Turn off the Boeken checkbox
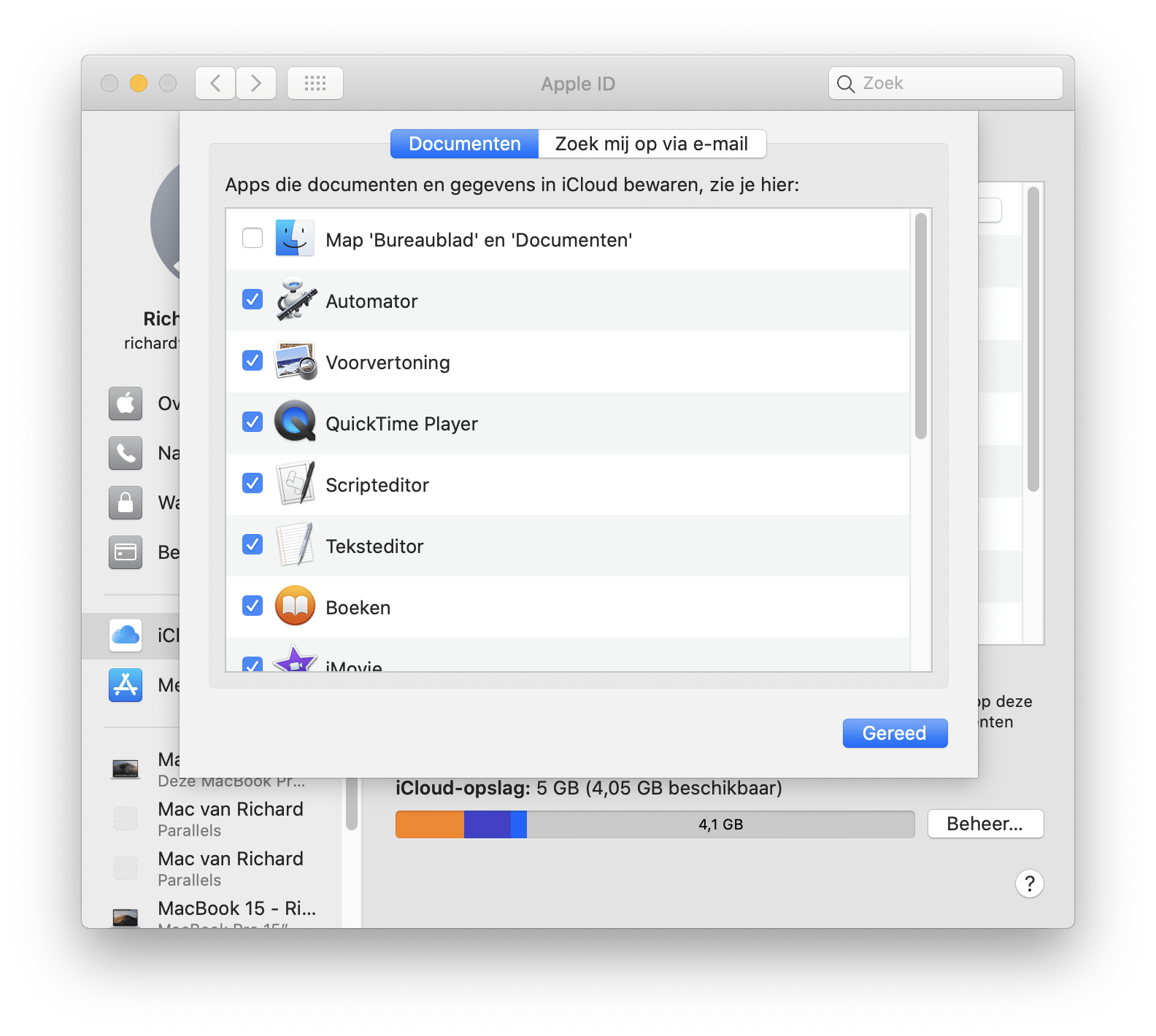 253,606
